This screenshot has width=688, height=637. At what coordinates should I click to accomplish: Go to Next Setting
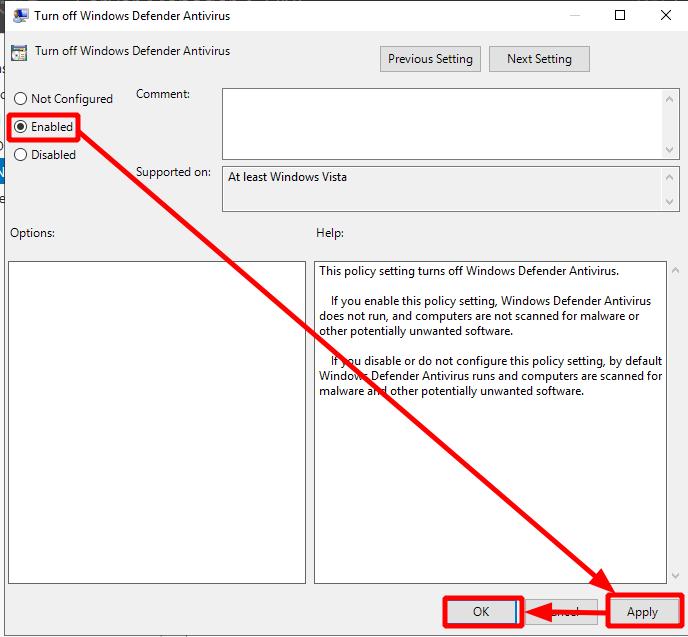tap(539, 59)
